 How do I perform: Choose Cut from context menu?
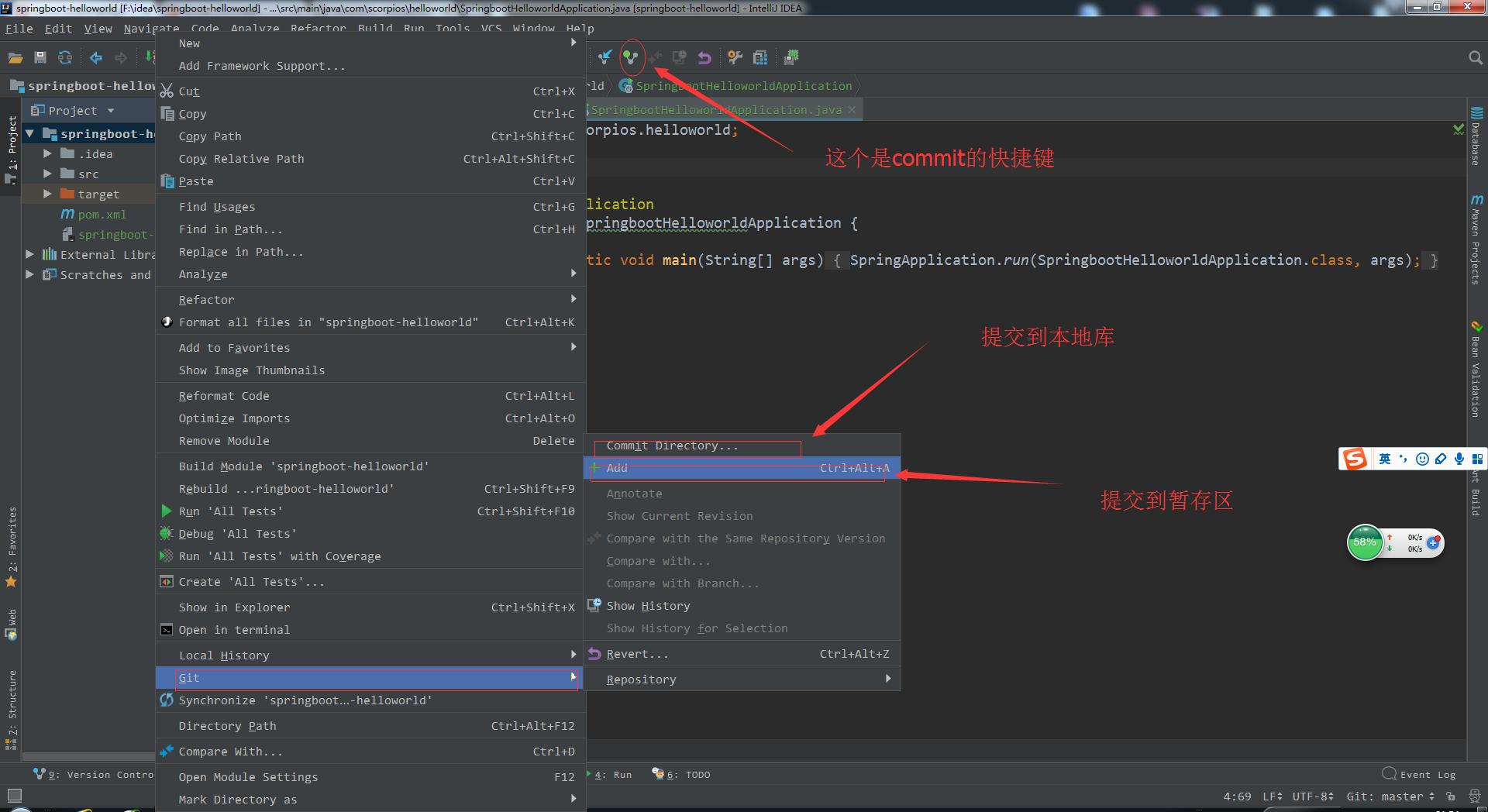pyautogui.click(x=370, y=91)
